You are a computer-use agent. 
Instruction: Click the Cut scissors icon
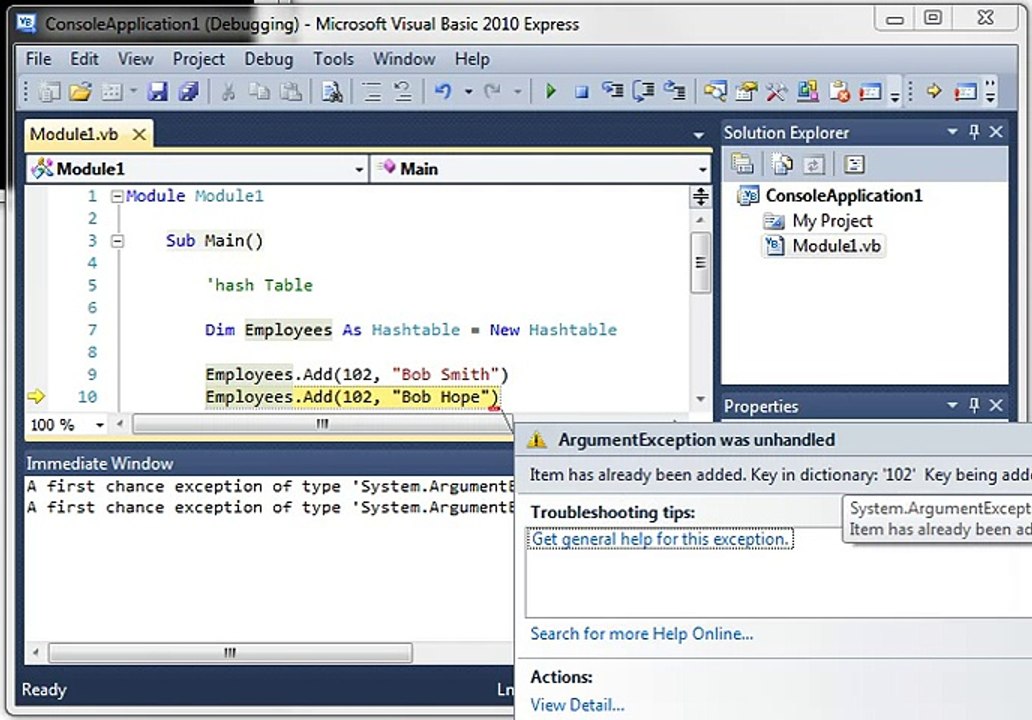228,91
